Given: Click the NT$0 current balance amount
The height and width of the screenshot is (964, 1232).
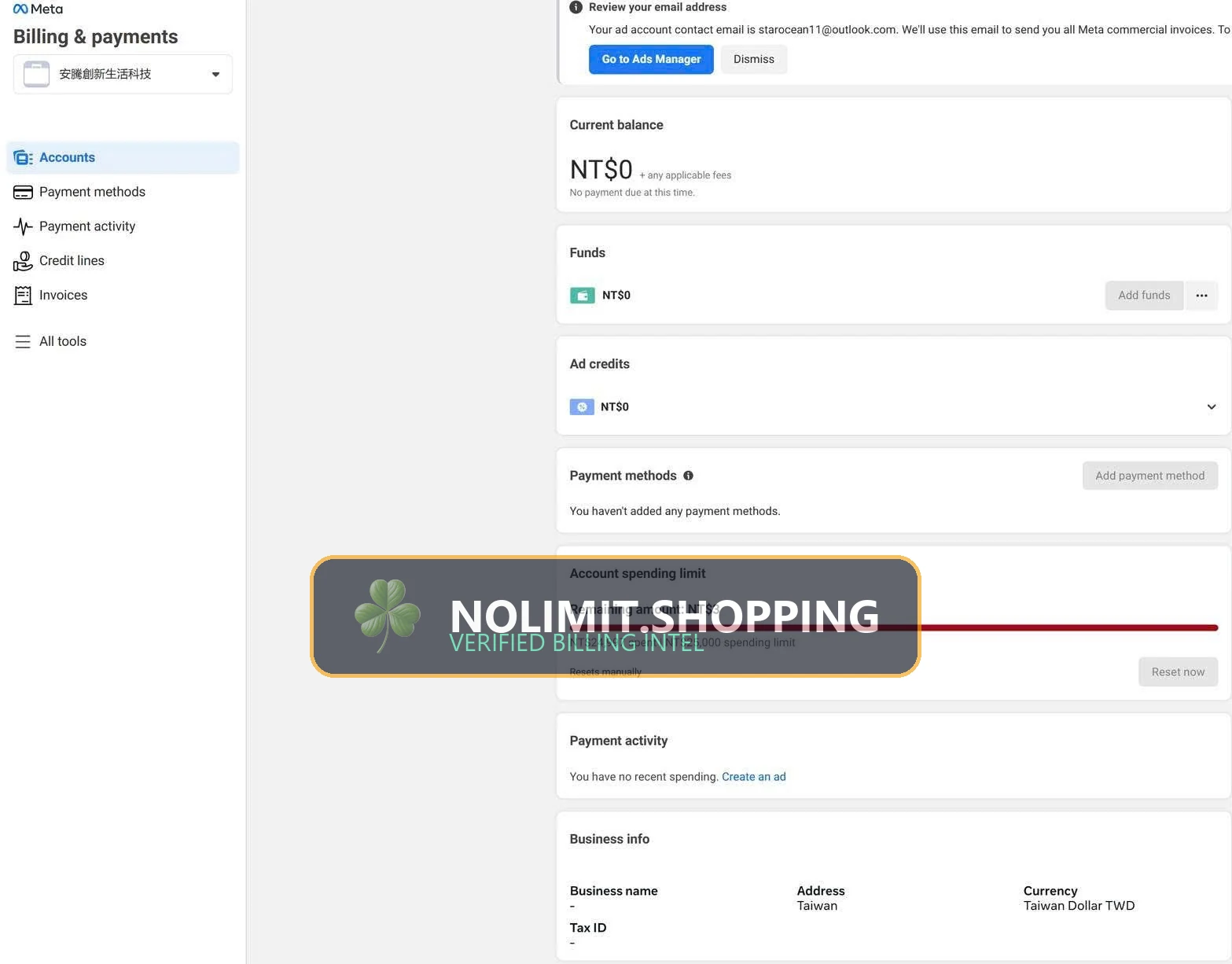Looking at the screenshot, I should point(601,170).
